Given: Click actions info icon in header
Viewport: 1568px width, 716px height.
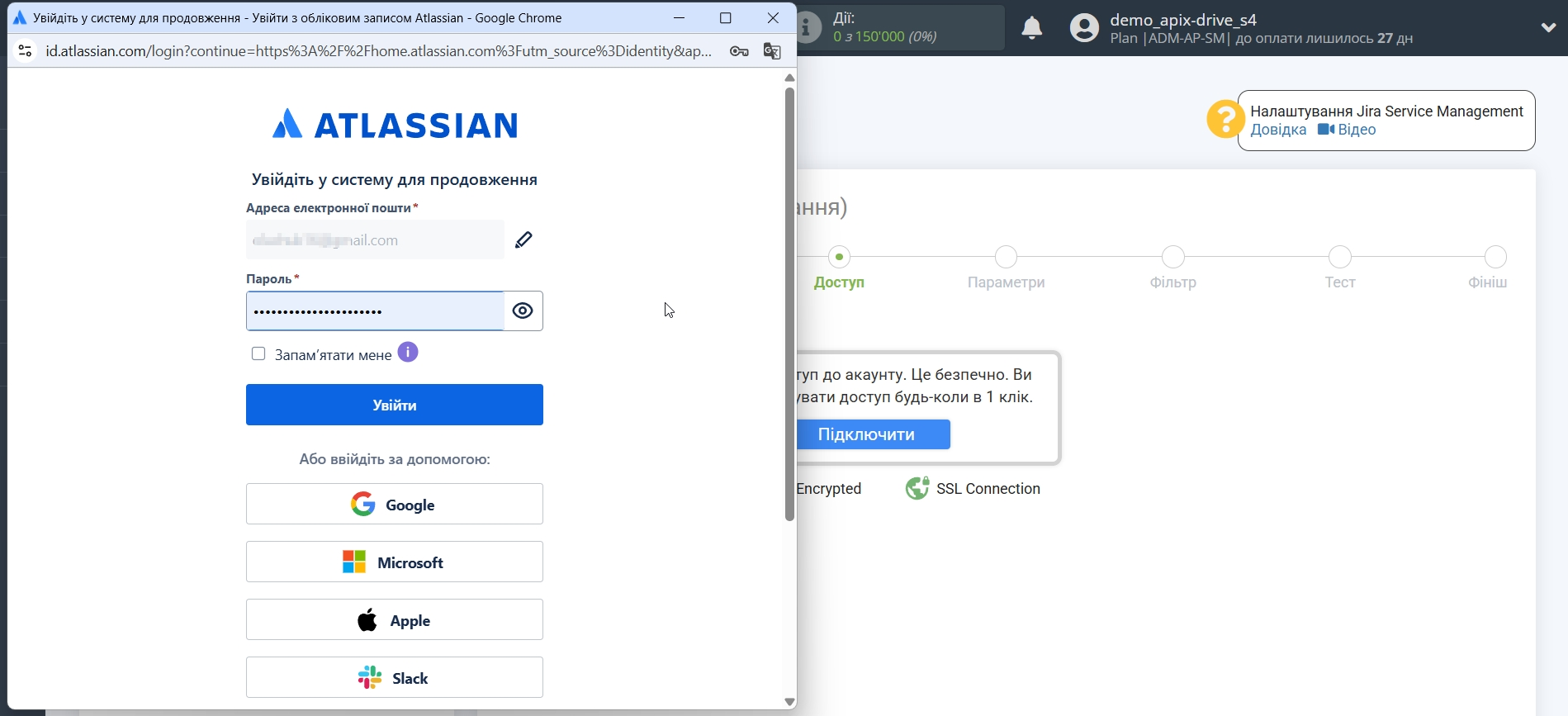Looking at the screenshot, I should pos(808,27).
